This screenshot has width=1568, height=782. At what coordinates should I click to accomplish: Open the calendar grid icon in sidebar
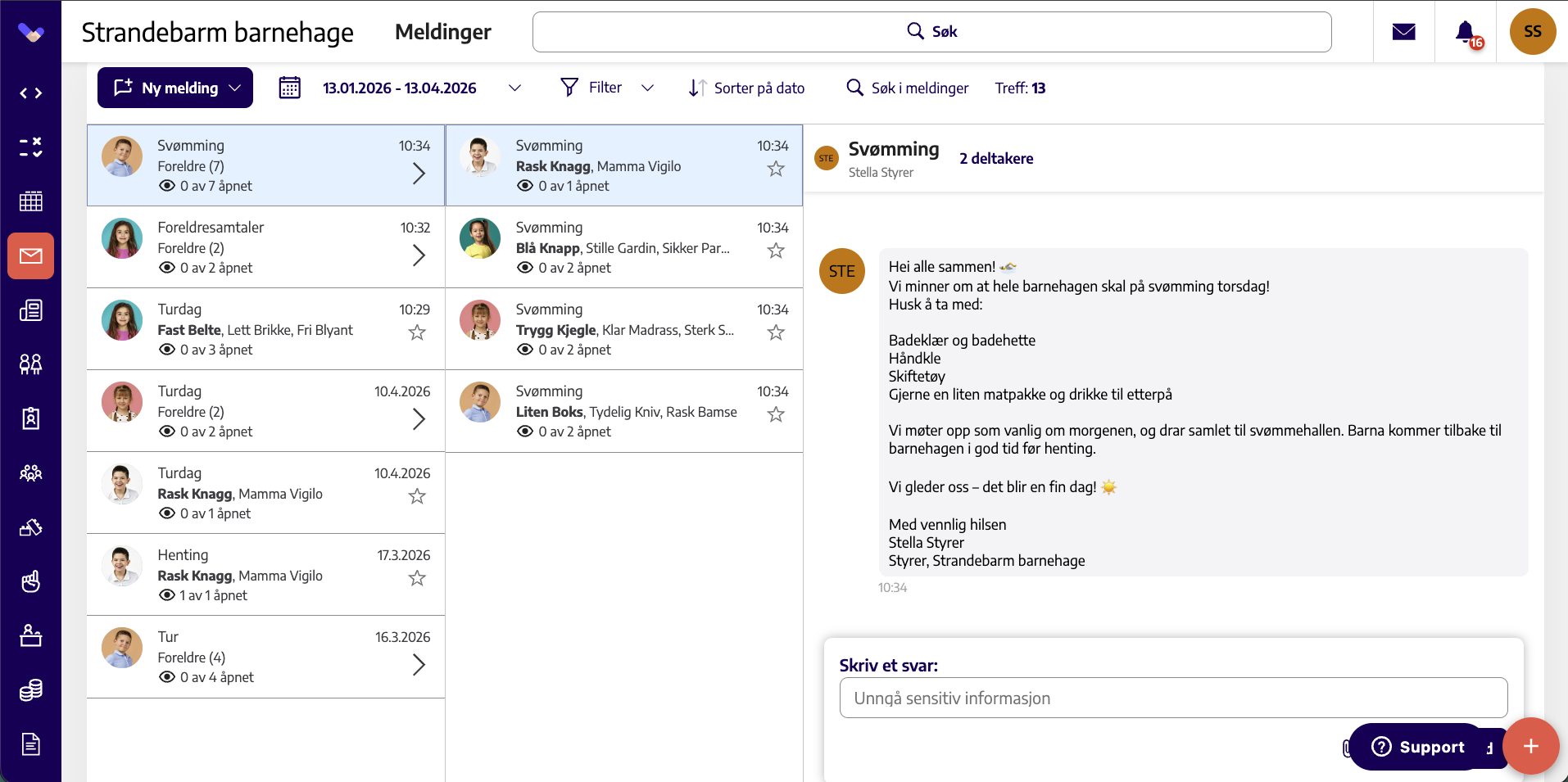[30, 201]
